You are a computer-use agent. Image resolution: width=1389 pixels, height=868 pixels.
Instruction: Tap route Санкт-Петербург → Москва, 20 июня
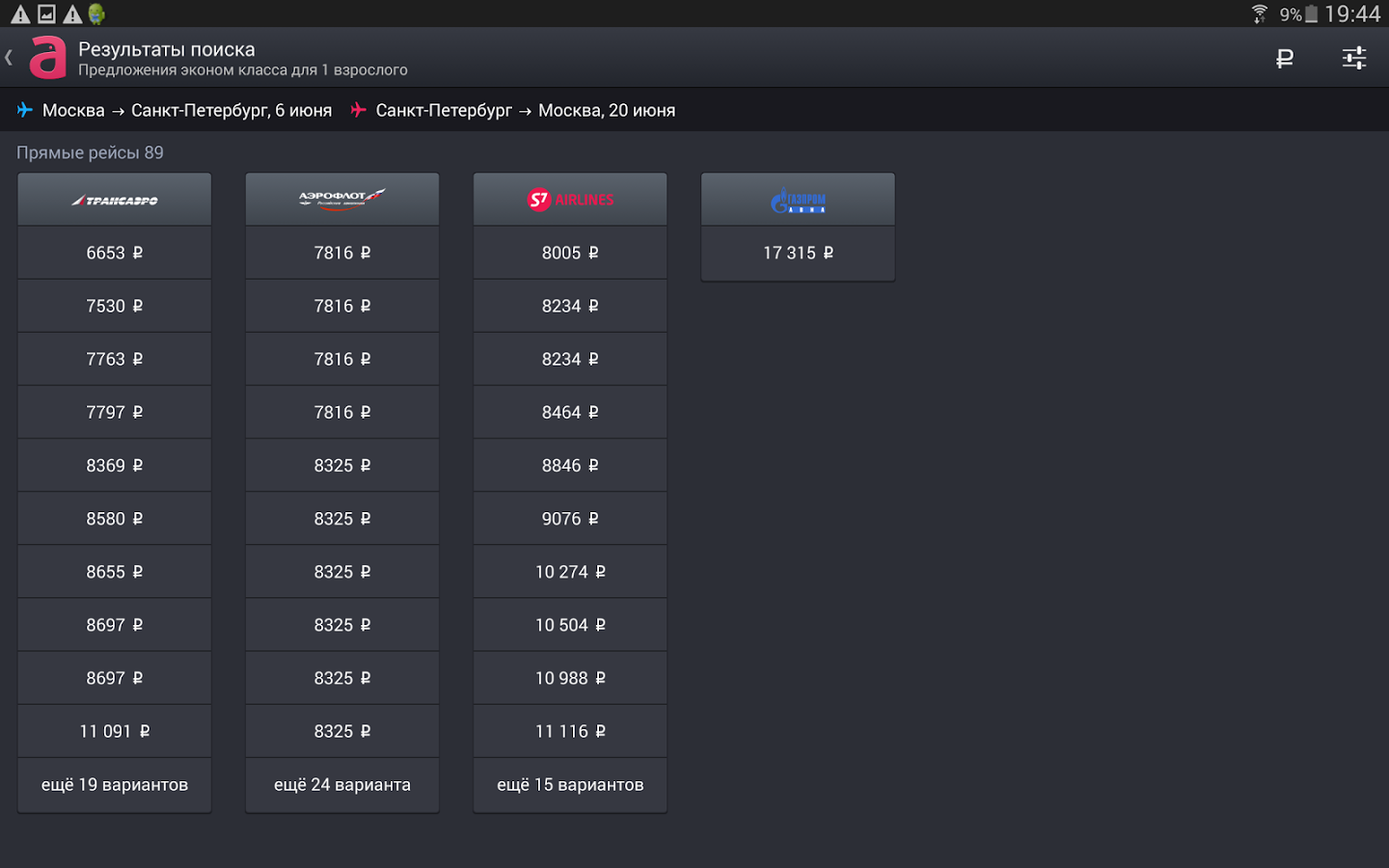(525, 111)
